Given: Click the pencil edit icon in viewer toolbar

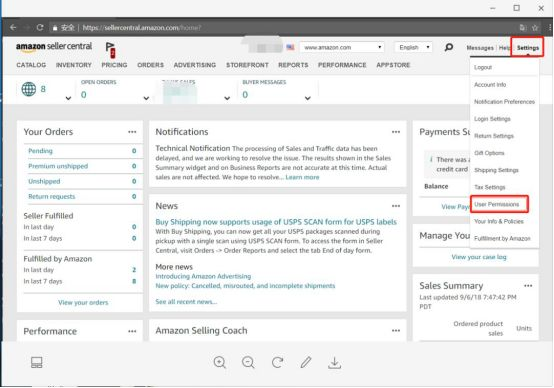Looking at the screenshot, I should [306, 362].
